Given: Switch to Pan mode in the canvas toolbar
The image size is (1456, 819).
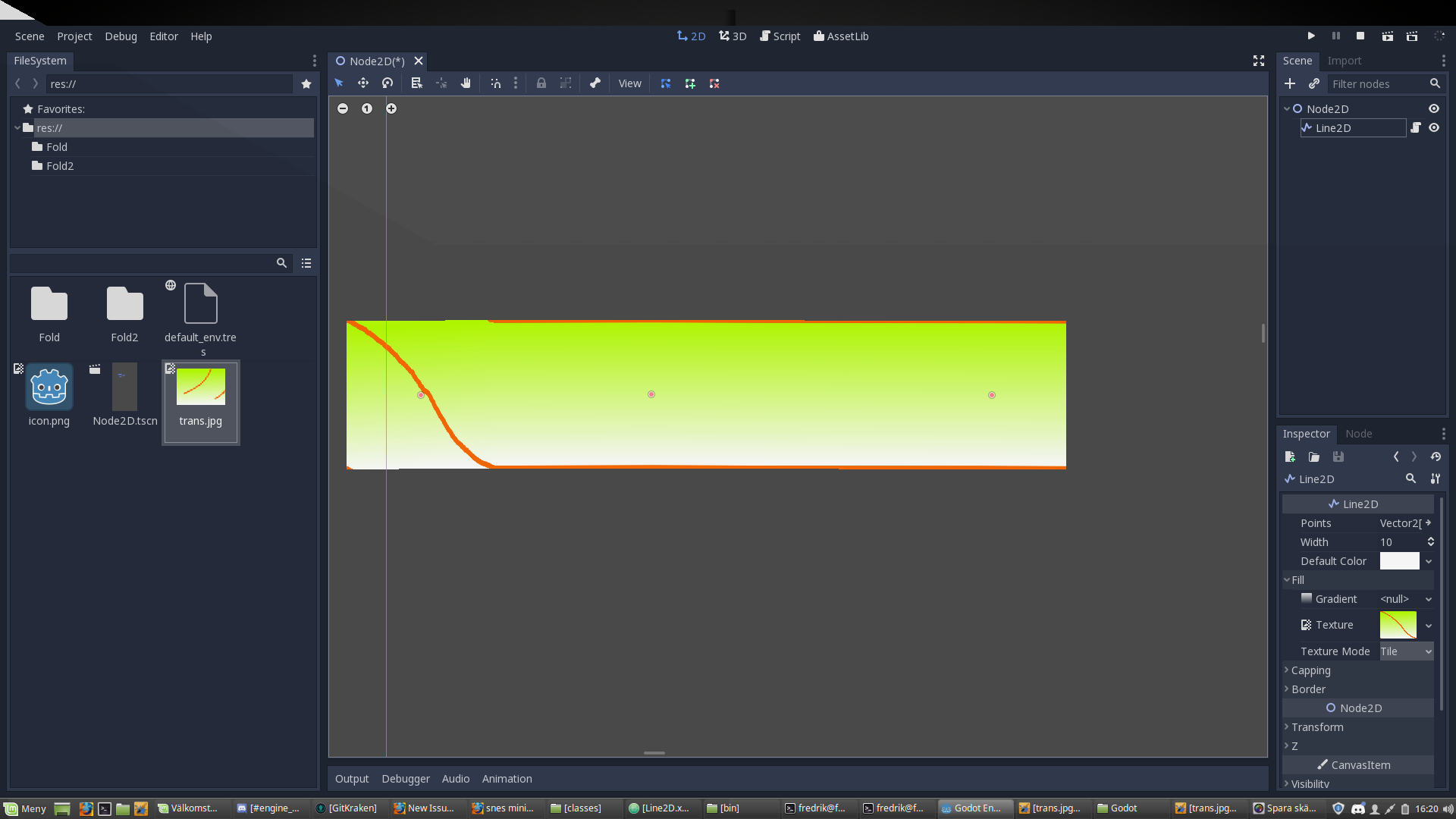Looking at the screenshot, I should [466, 83].
